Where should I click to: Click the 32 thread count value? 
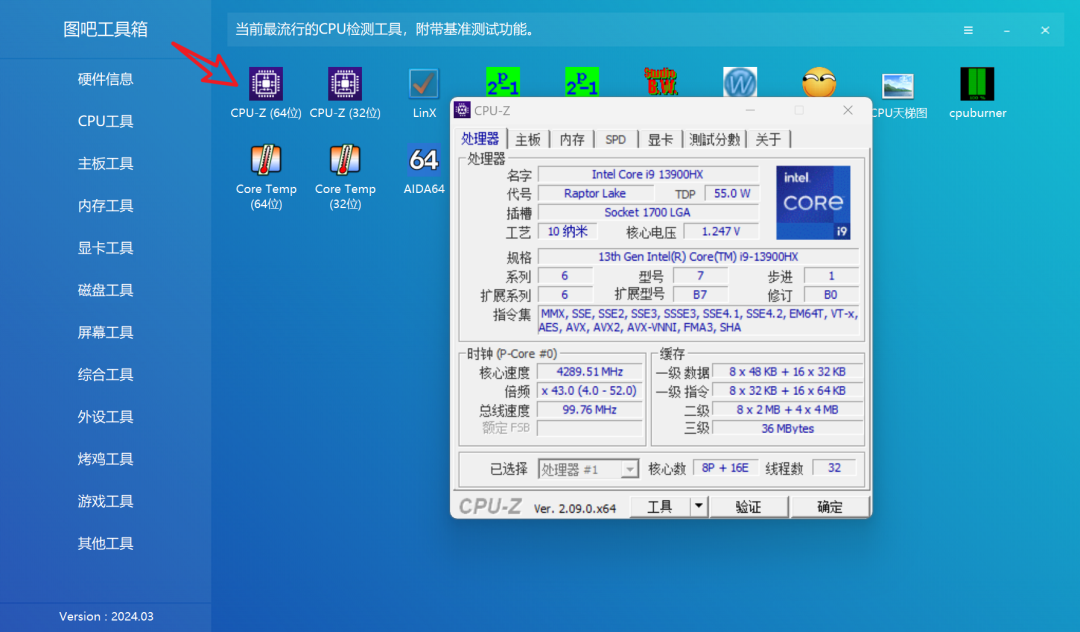point(834,468)
